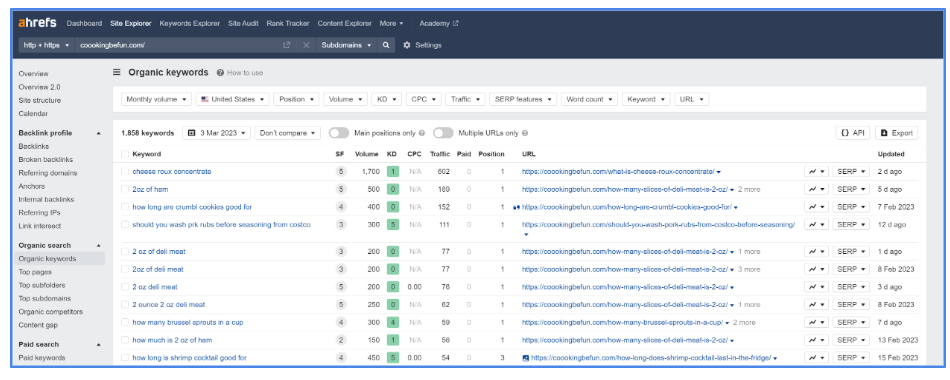Click the Ahrefs logo

37,23
